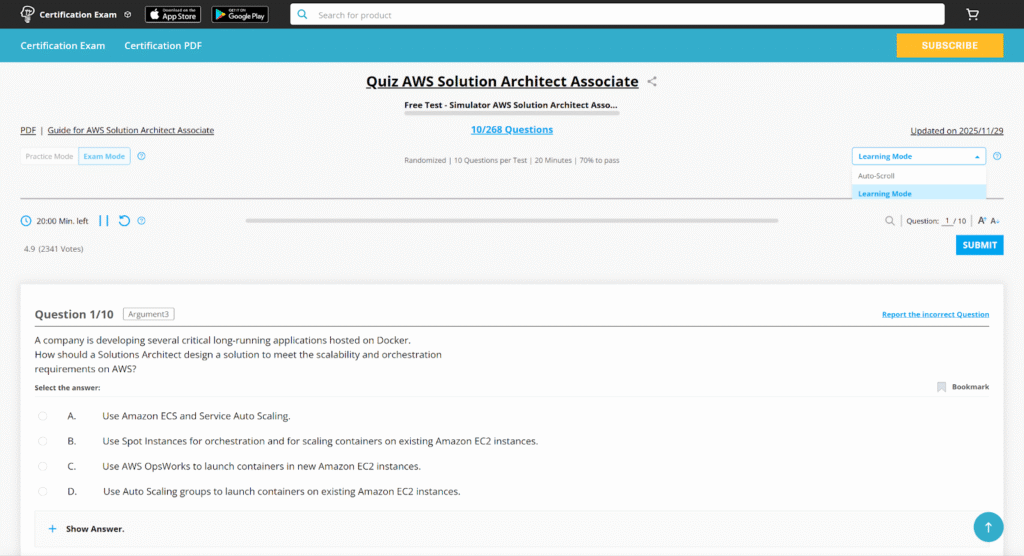Click the share icon beside quiz title
Viewport: 1024px width, 556px height.
652,82
